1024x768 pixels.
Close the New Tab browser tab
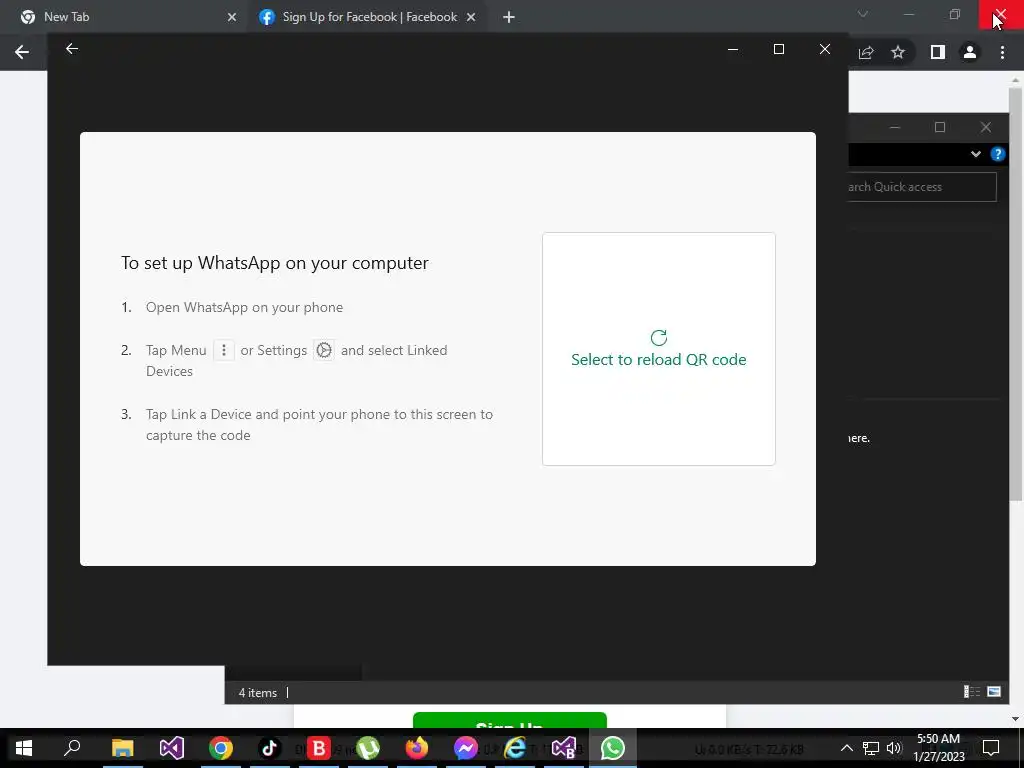[x=232, y=17]
